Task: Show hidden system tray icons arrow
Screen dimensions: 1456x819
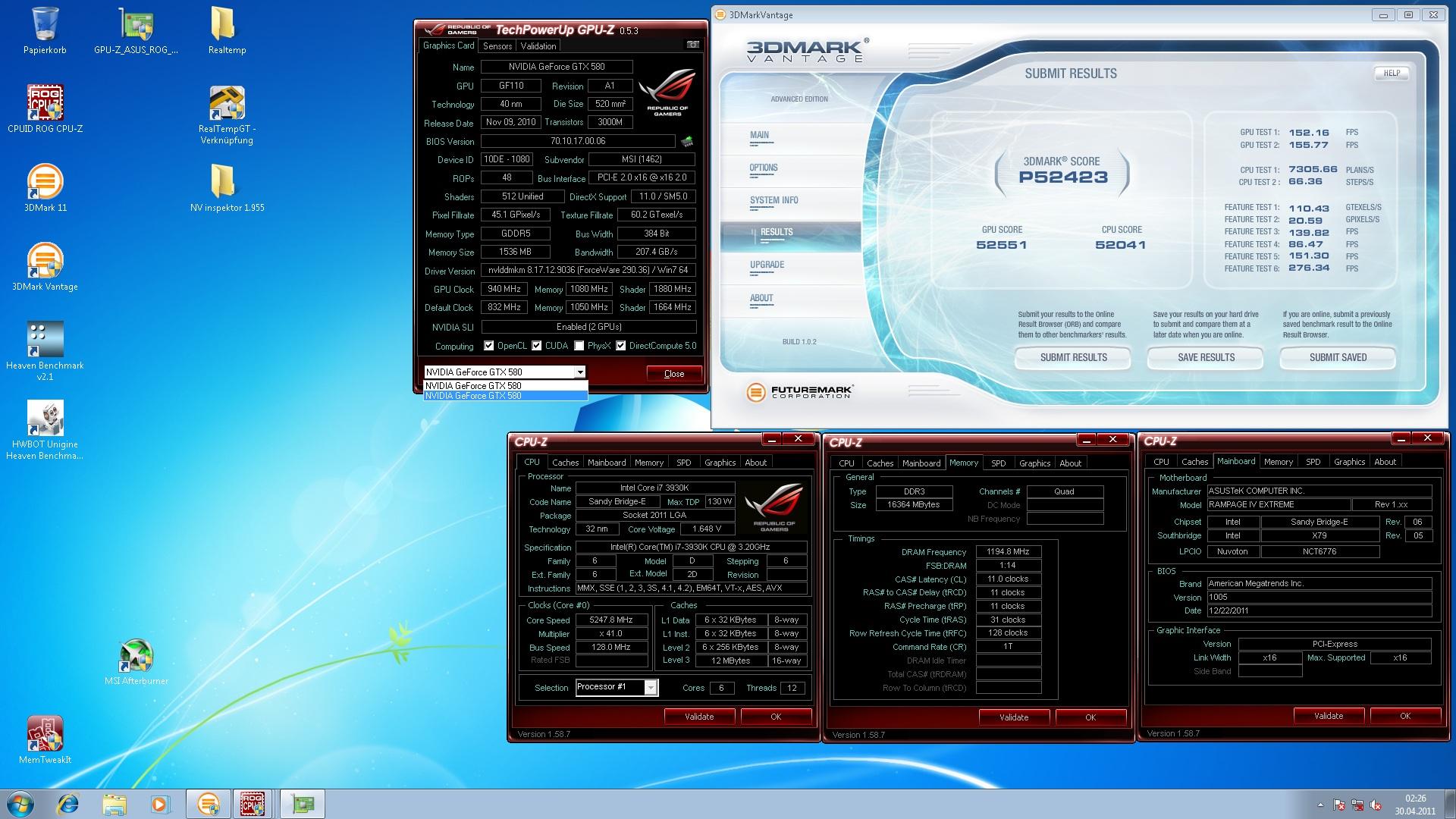Action: (1320, 805)
